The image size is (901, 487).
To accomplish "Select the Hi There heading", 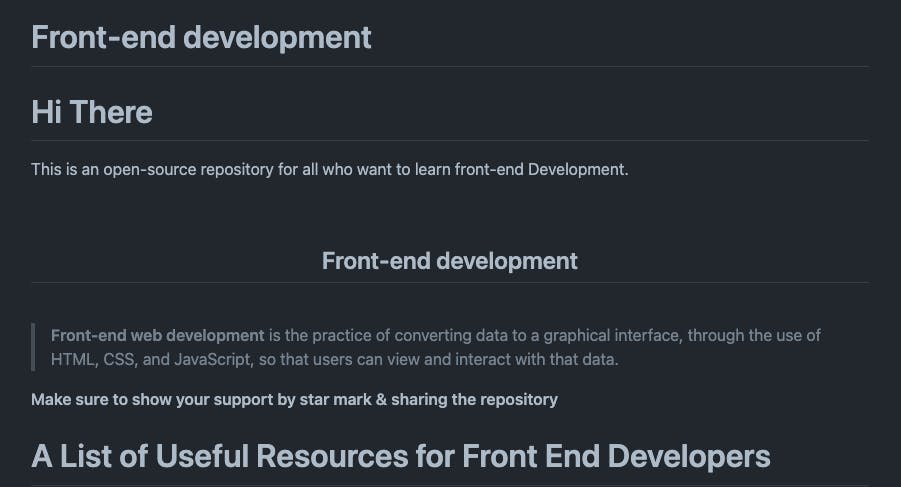I will point(92,112).
